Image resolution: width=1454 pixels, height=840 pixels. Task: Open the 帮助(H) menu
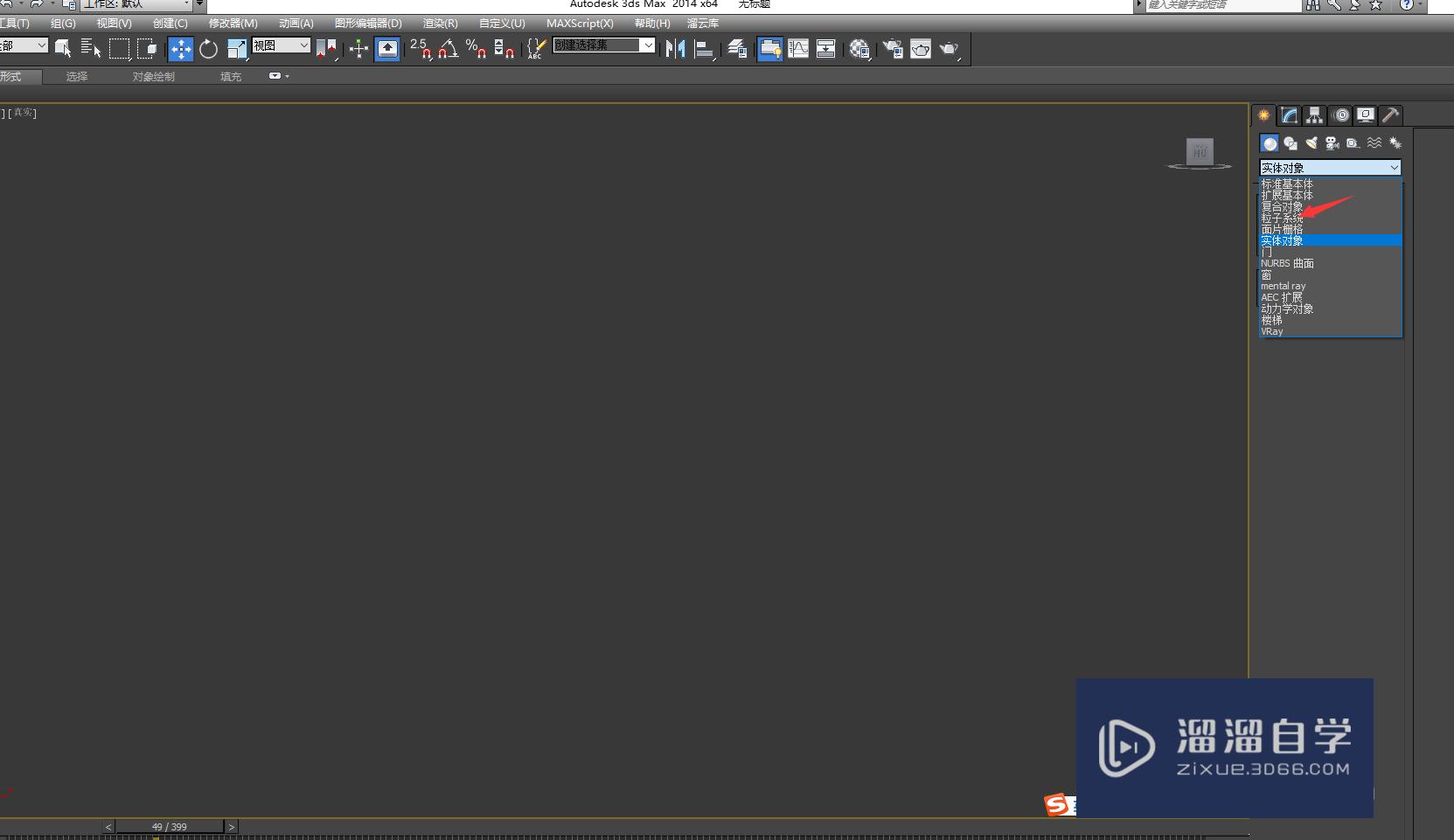652,24
